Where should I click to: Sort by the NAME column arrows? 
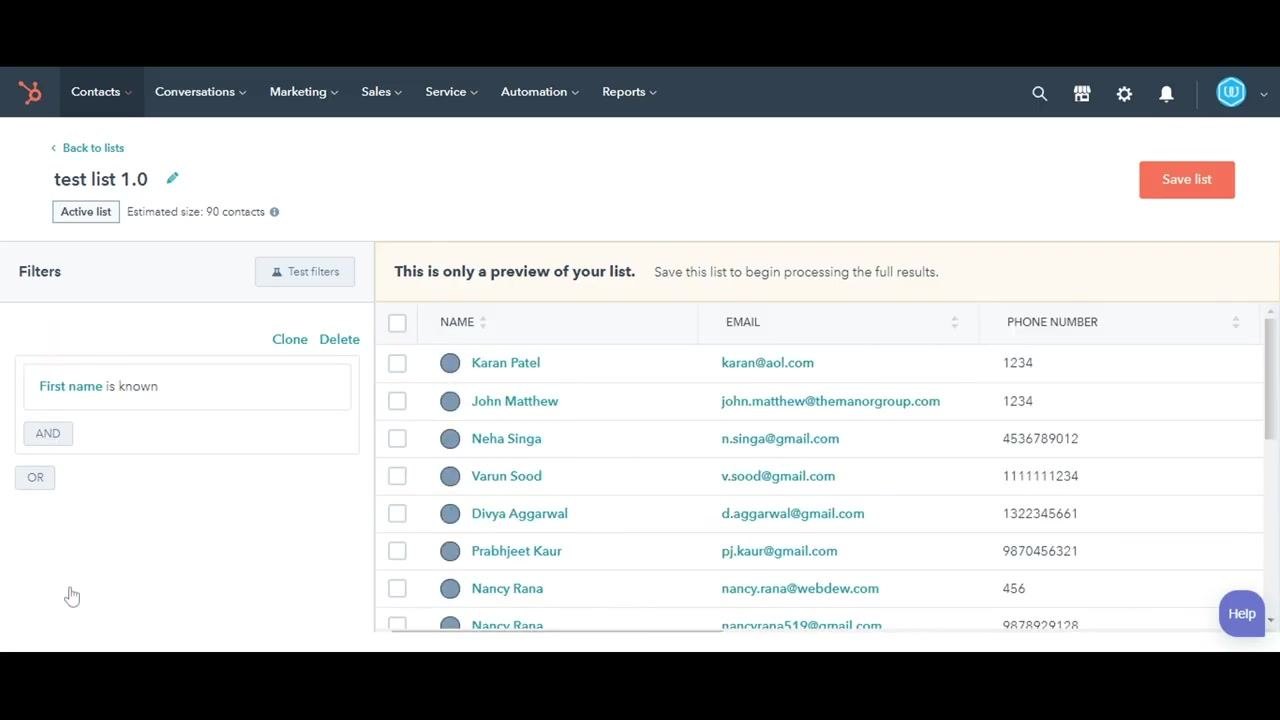pos(483,322)
